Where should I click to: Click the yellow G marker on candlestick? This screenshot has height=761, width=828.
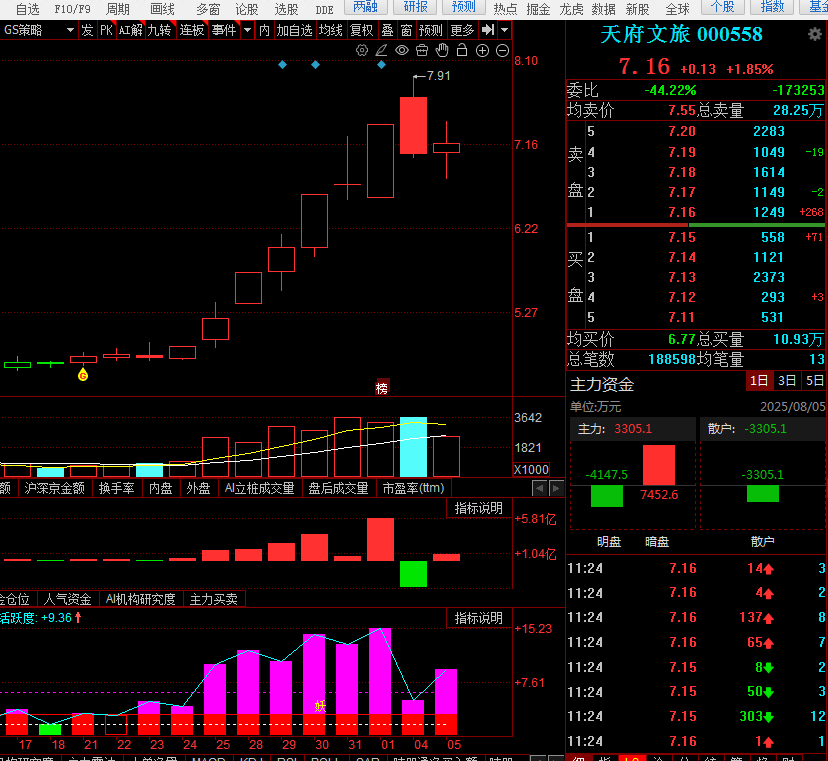83,375
